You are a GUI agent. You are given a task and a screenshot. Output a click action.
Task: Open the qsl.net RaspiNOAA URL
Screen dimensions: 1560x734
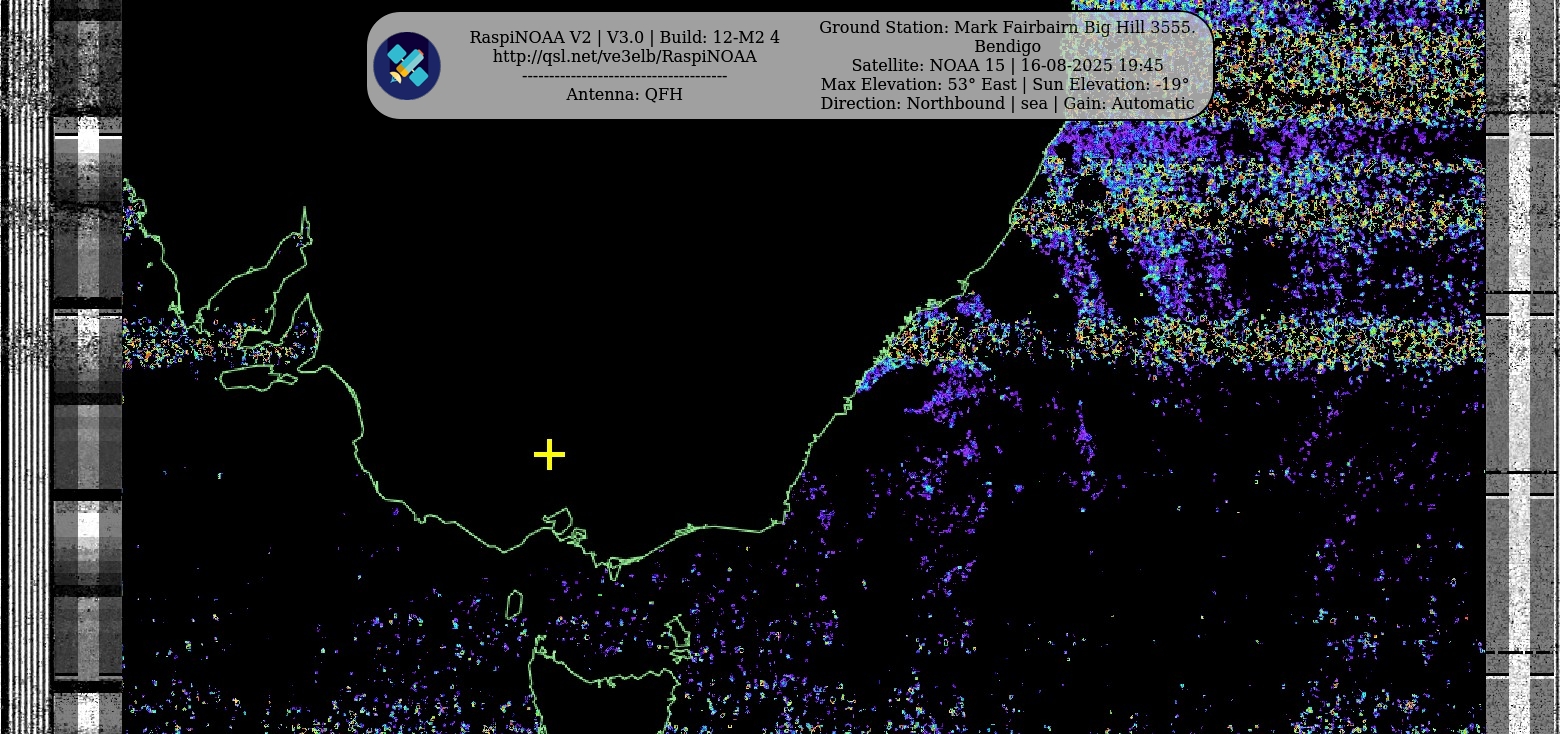624,57
